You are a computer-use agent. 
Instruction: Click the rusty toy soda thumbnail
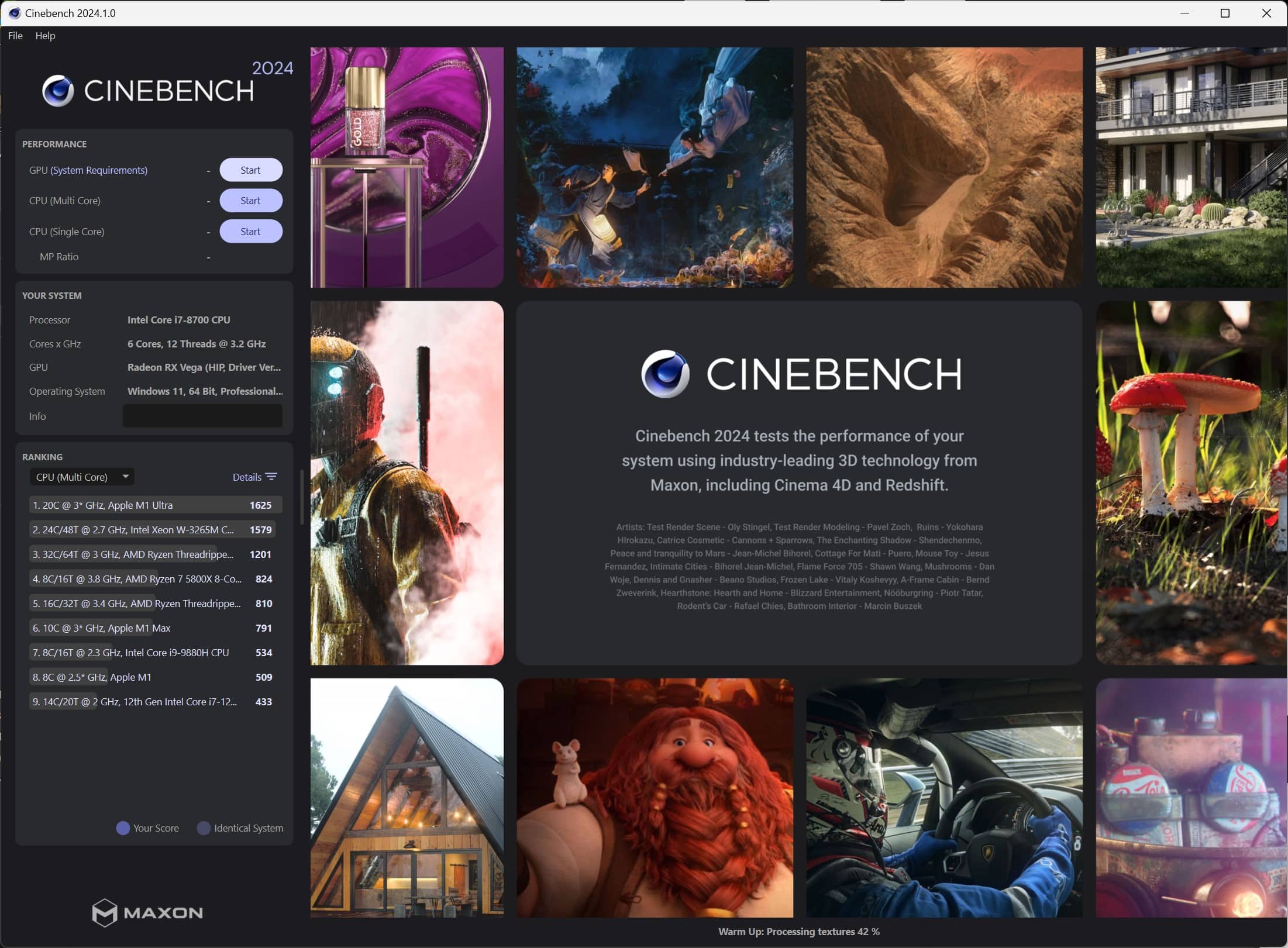(1192, 798)
